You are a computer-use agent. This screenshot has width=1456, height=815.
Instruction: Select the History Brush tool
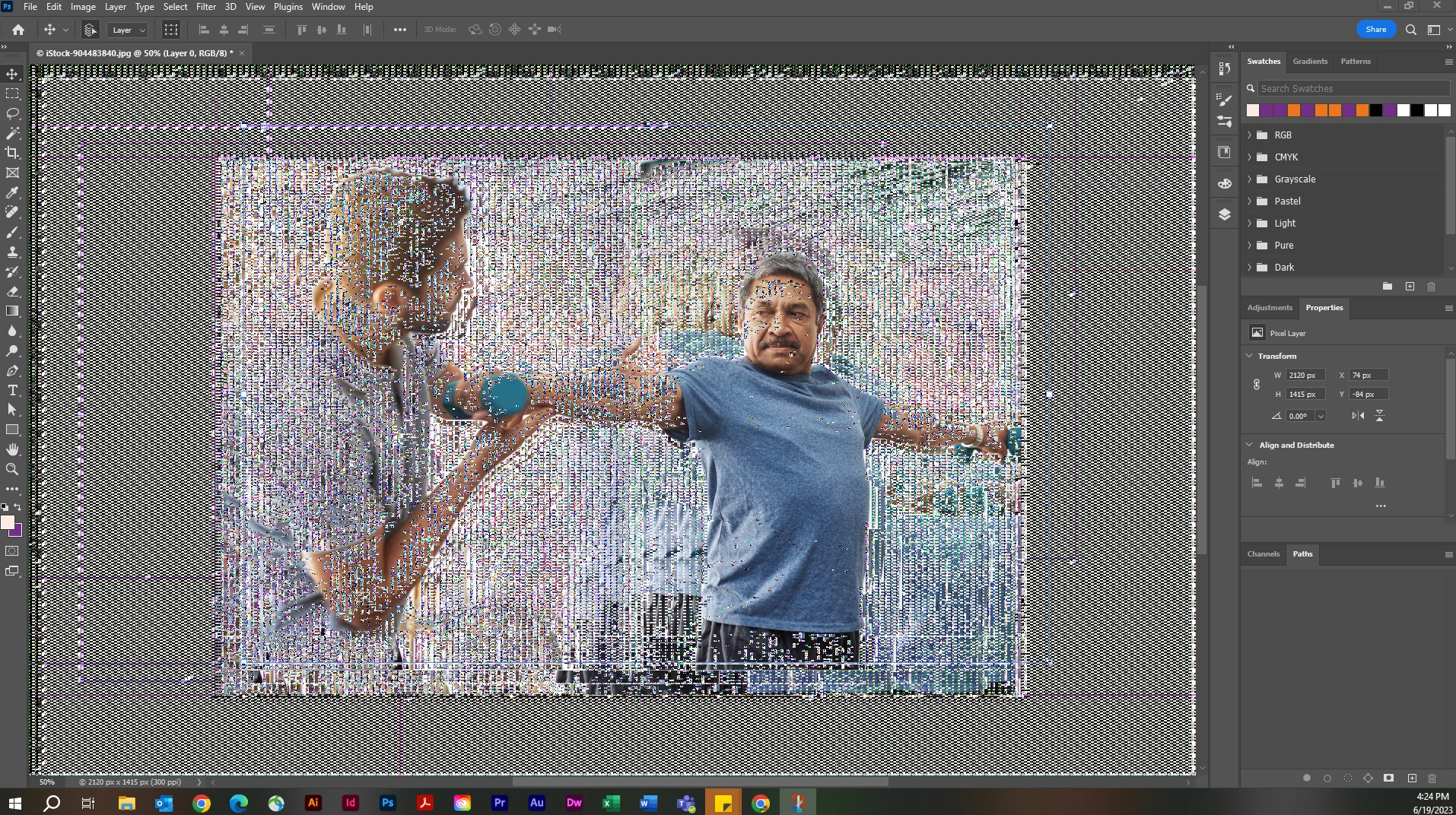(12, 271)
